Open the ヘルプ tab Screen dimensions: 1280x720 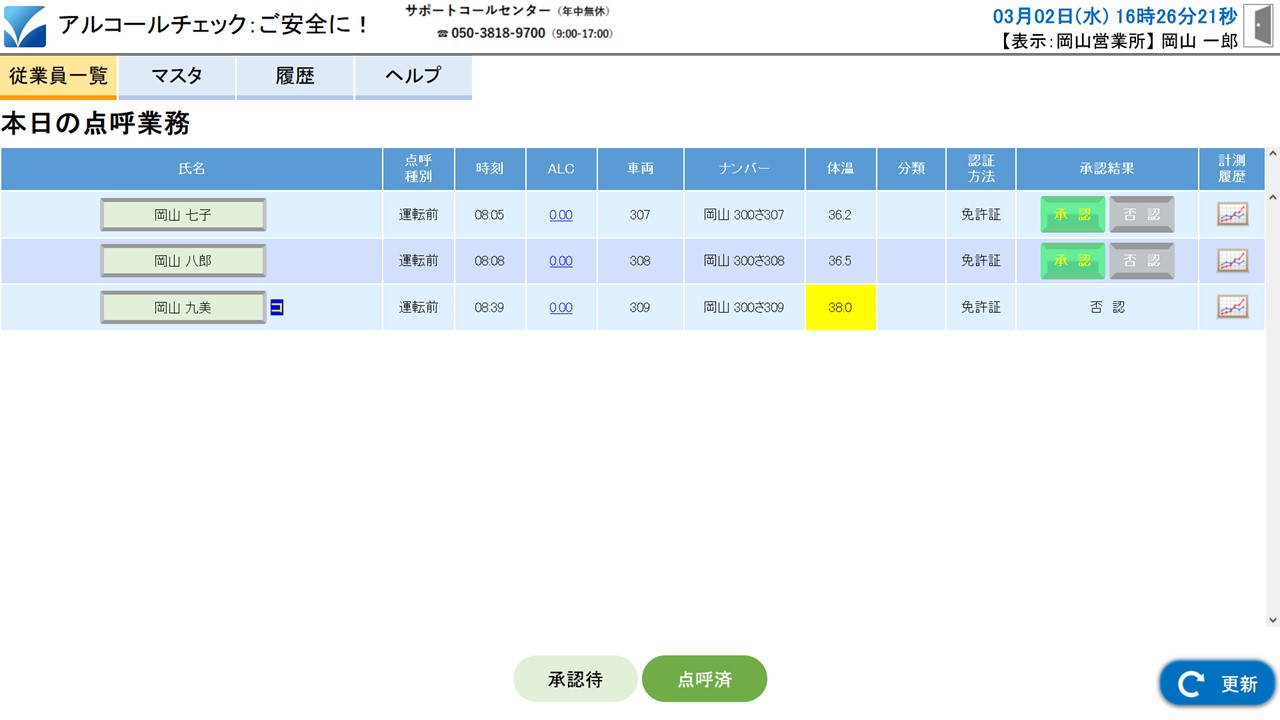413,77
